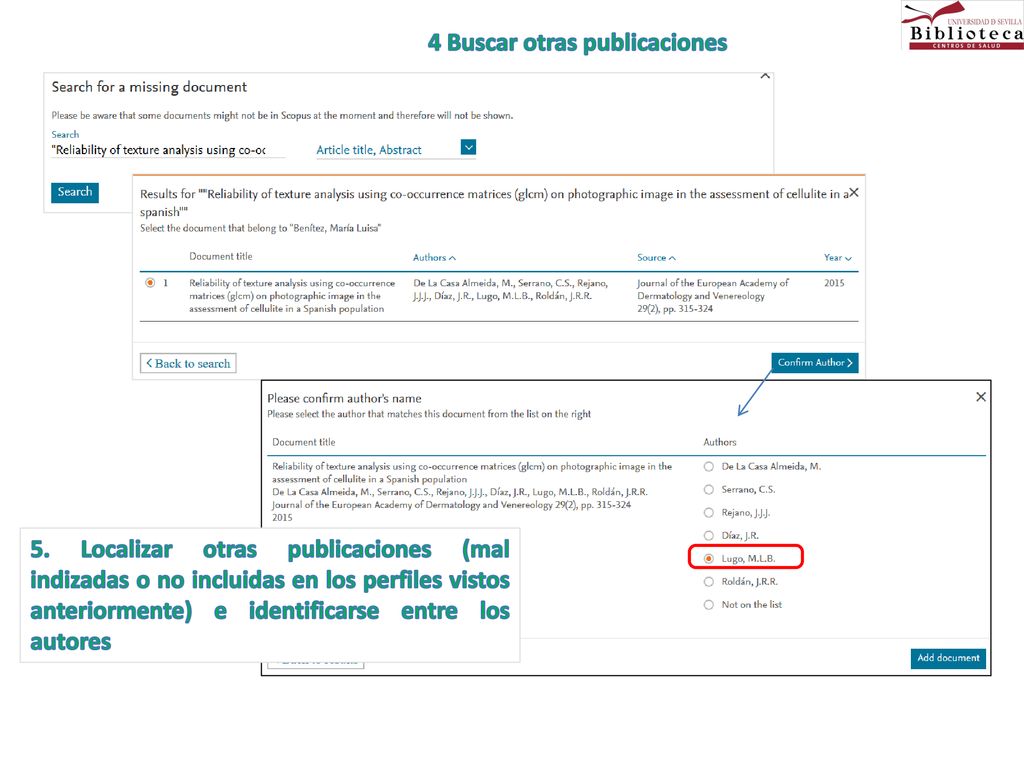Image resolution: width=1024 pixels, height=768 pixels.
Task: Sort results by Year column
Action: click(x=837, y=257)
